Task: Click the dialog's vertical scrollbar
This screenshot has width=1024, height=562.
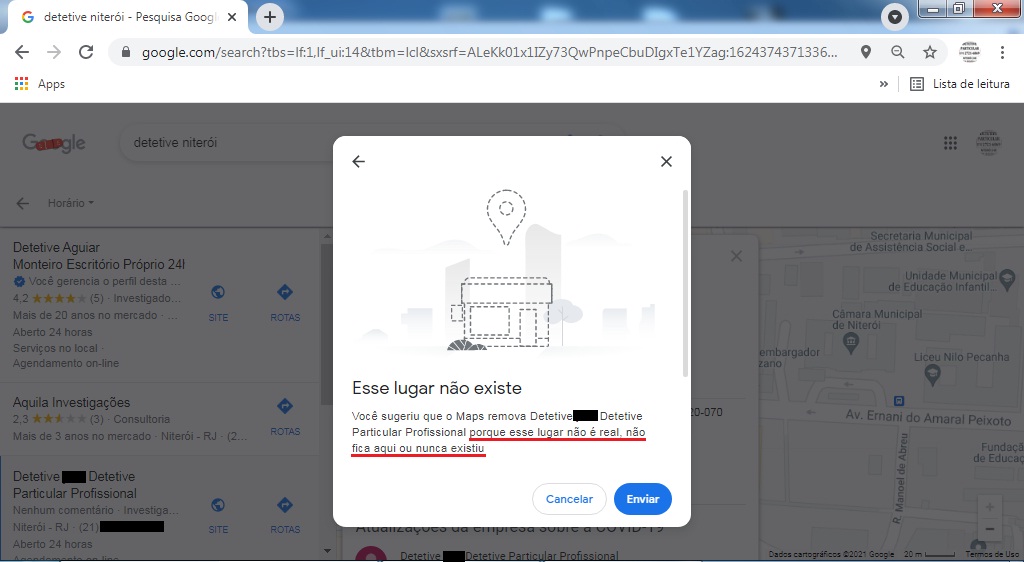Action: click(x=685, y=284)
